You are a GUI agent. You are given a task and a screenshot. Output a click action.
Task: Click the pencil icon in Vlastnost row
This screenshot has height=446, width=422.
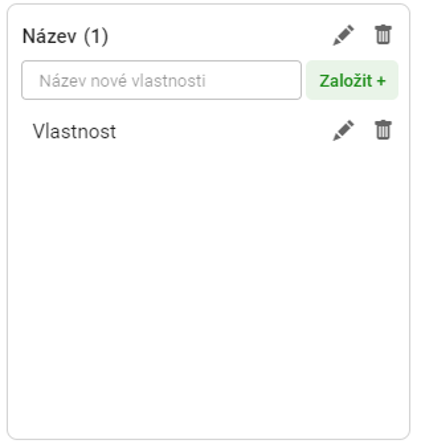point(343,130)
